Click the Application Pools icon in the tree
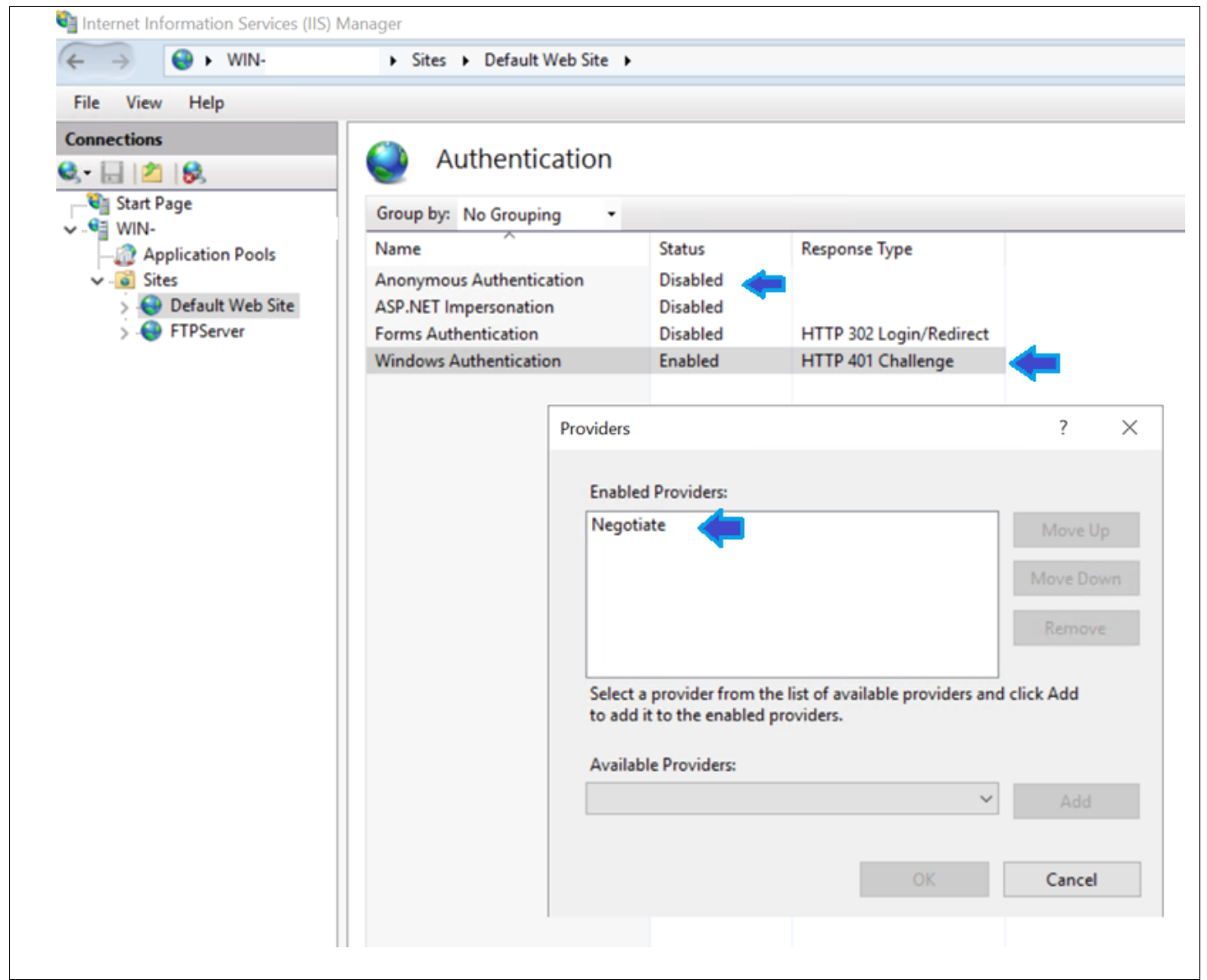Image resolution: width=1207 pixels, height=980 pixels. pos(124,254)
